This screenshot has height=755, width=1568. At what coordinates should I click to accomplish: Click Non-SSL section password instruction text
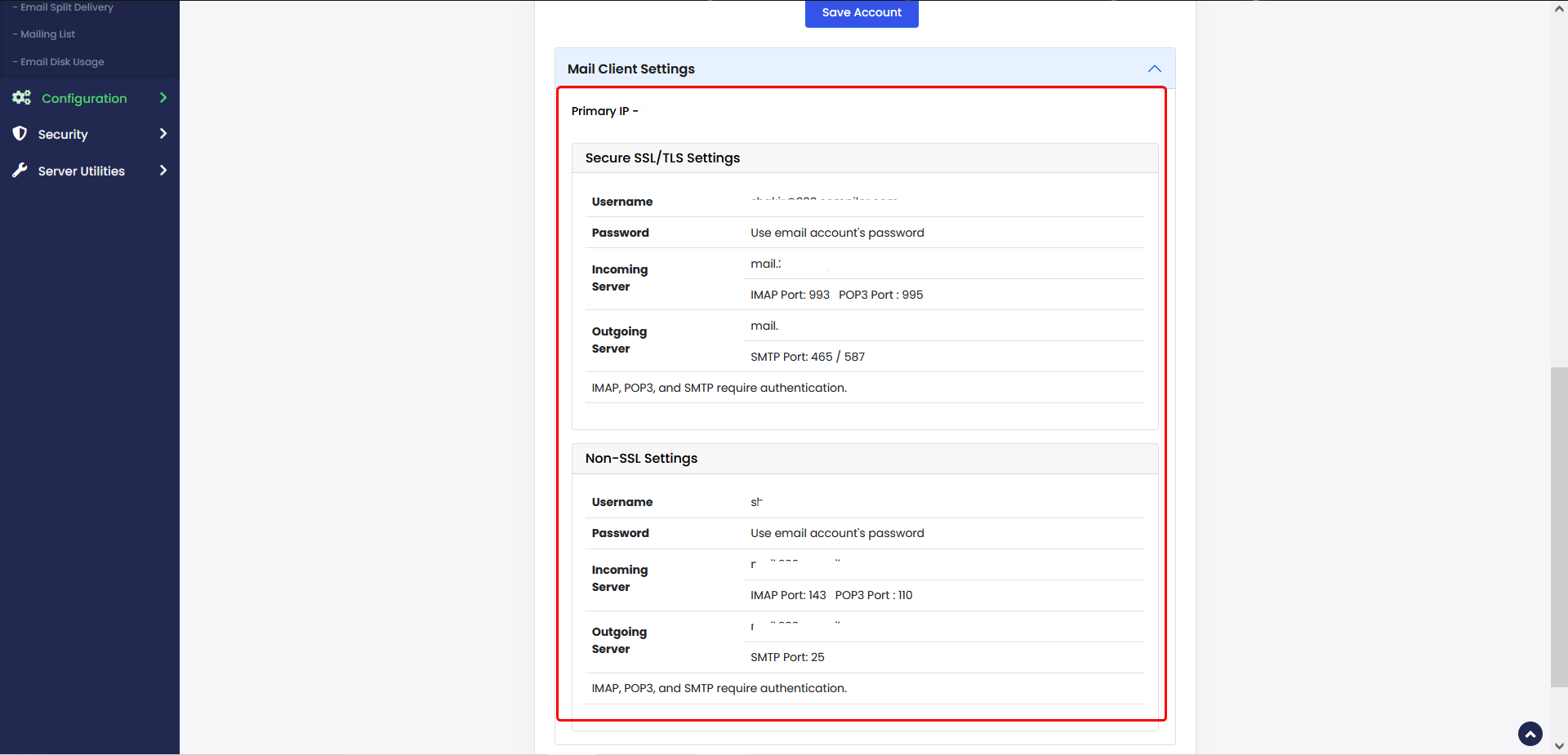837,533
